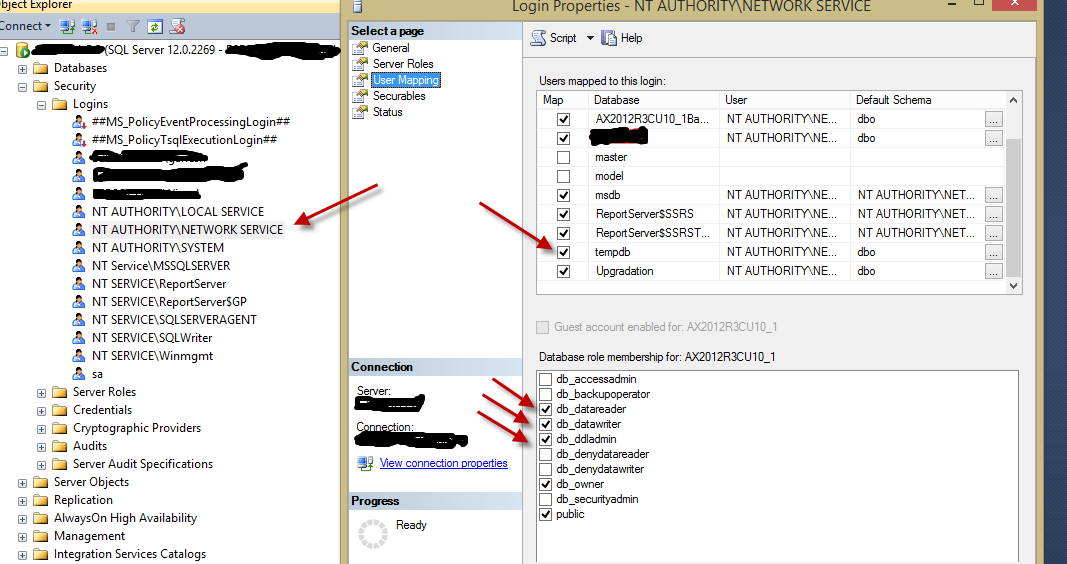Open the Script dropdown arrow
This screenshot has width=1067, height=564.
tap(590, 38)
